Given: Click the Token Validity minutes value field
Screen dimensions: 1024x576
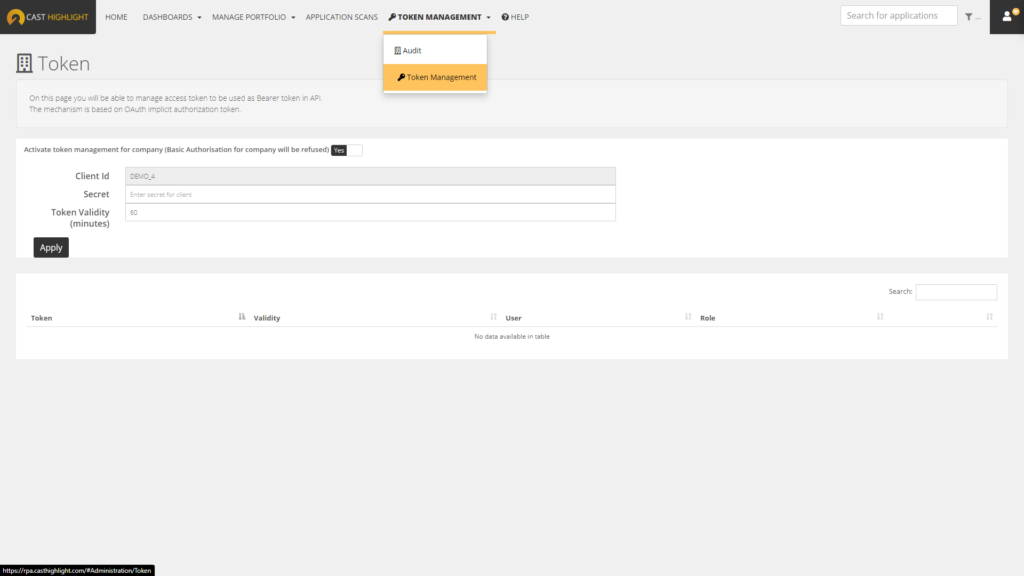Looking at the screenshot, I should [370, 212].
